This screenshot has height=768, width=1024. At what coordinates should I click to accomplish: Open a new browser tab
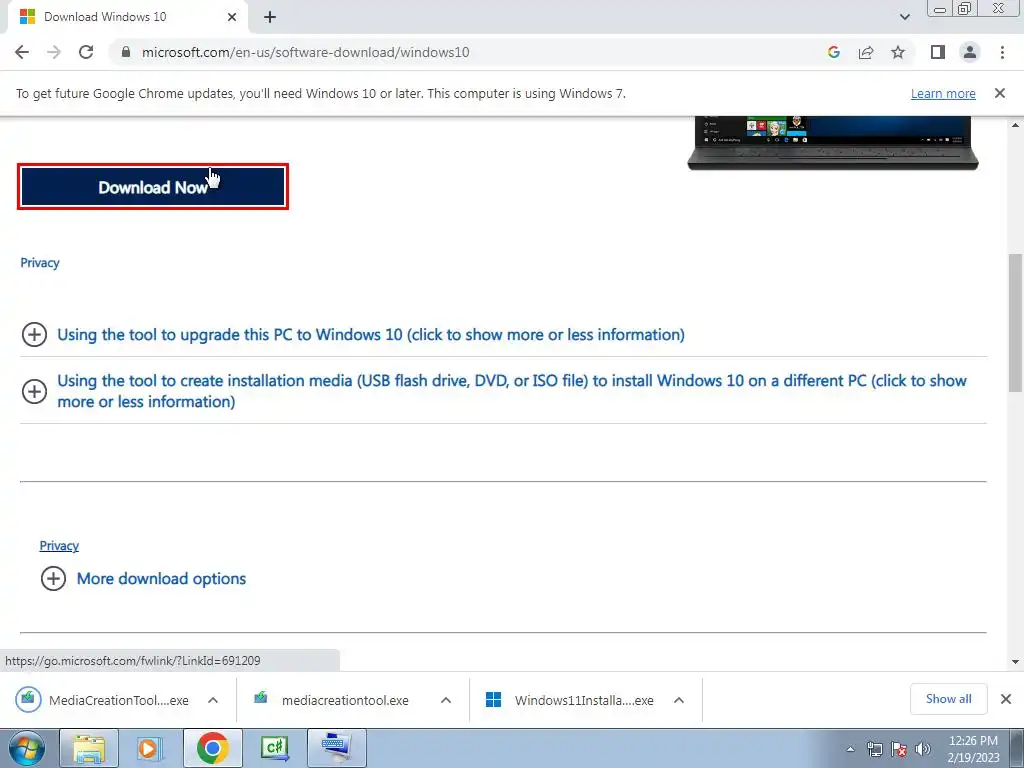[x=270, y=17]
